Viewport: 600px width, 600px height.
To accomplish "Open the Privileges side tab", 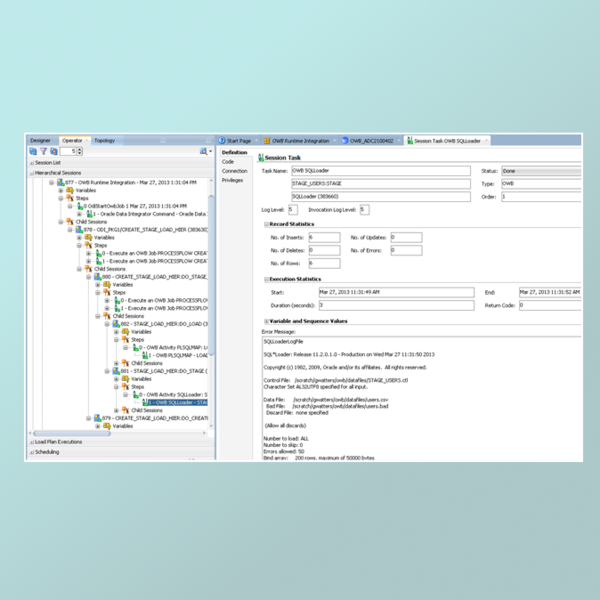I will point(232,180).
